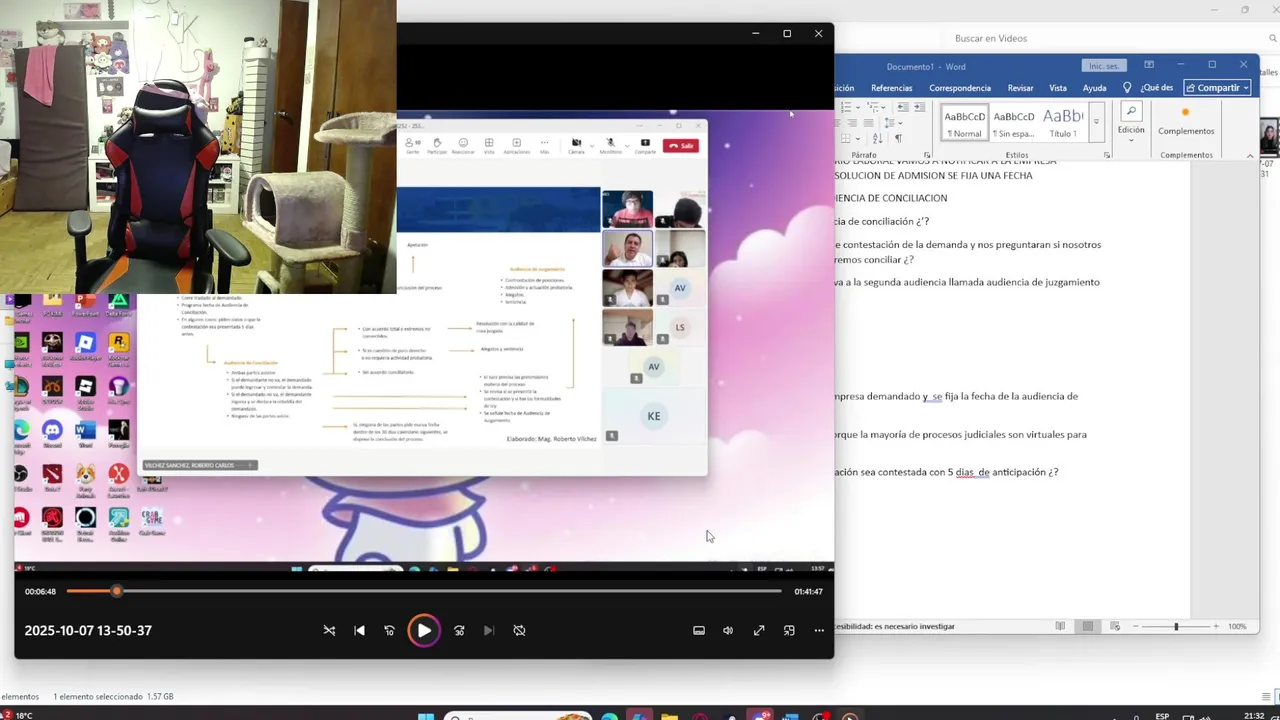The image size is (1280, 720).
Task: Rewind 10 seconds in the media player
Action: click(x=390, y=631)
